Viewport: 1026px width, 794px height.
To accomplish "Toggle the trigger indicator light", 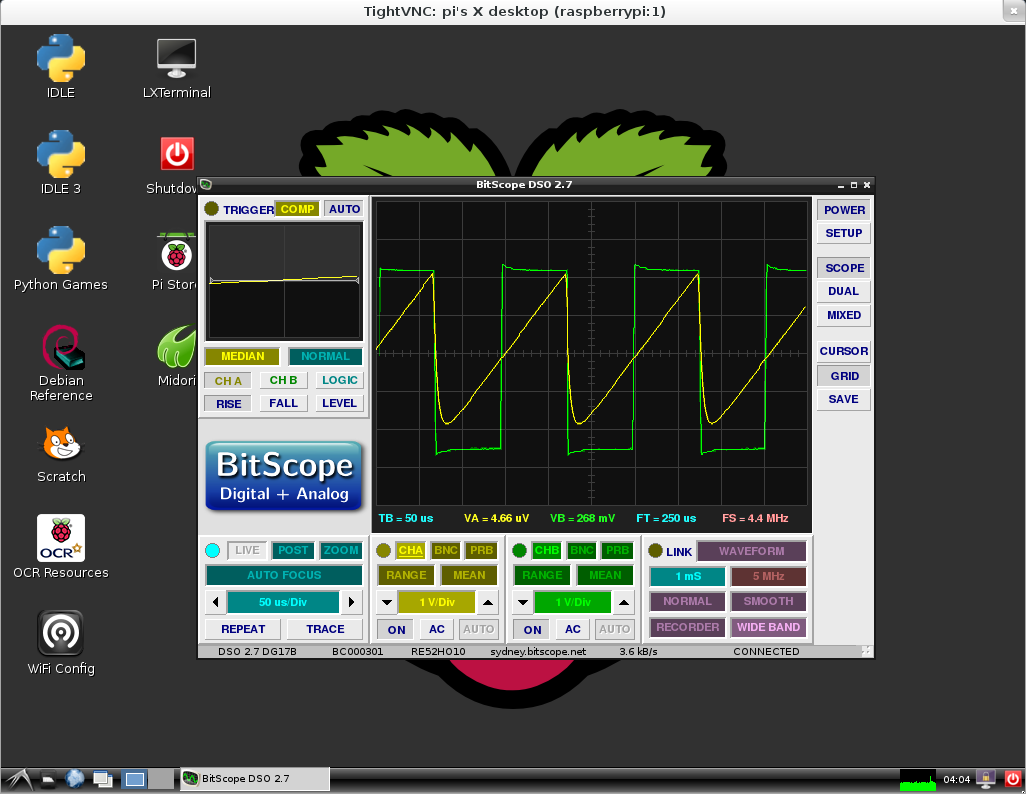I will point(211,209).
